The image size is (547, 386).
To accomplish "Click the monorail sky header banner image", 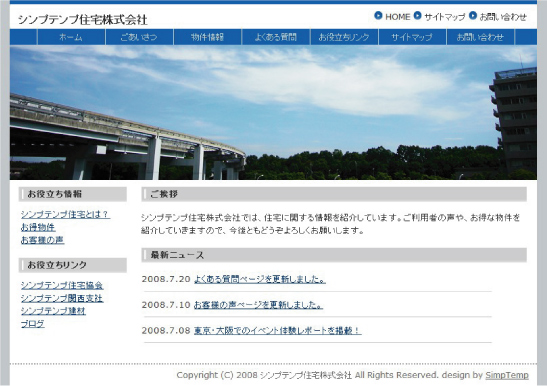I will click(274, 112).
